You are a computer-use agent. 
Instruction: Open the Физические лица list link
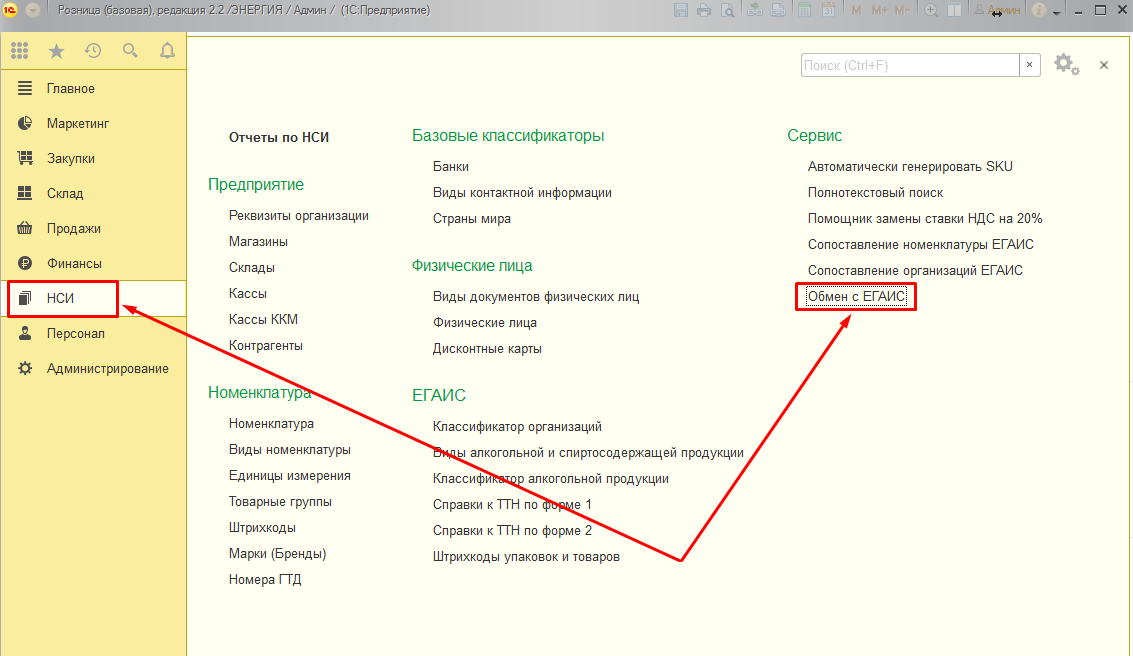pos(485,322)
